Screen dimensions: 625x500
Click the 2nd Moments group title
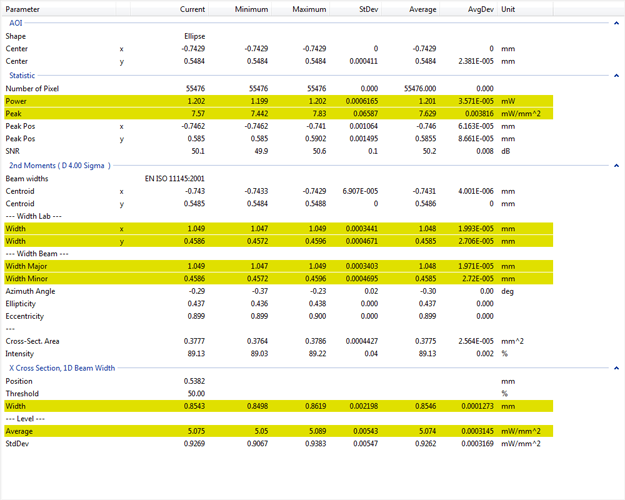tap(60, 165)
